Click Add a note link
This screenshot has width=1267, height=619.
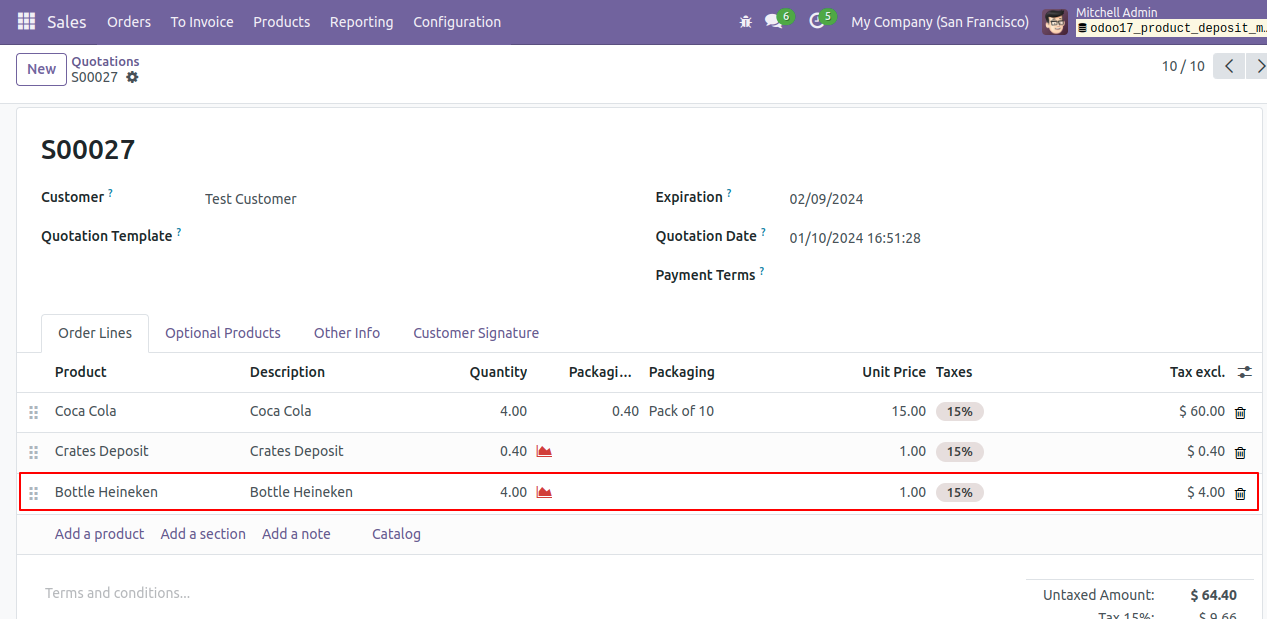coord(296,534)
